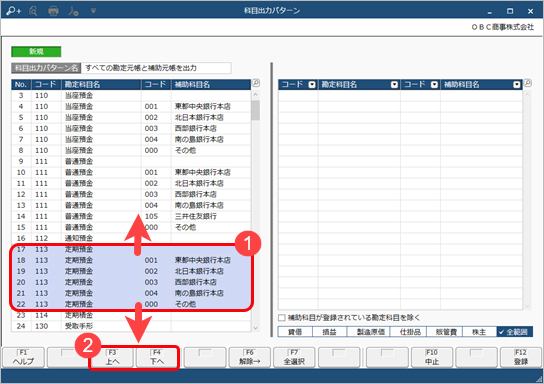Select row 4 当座預金 東都中央銀行本店
Image resolution: width=544 pixels, height=384 pixels.
click(x=131, y=106)
